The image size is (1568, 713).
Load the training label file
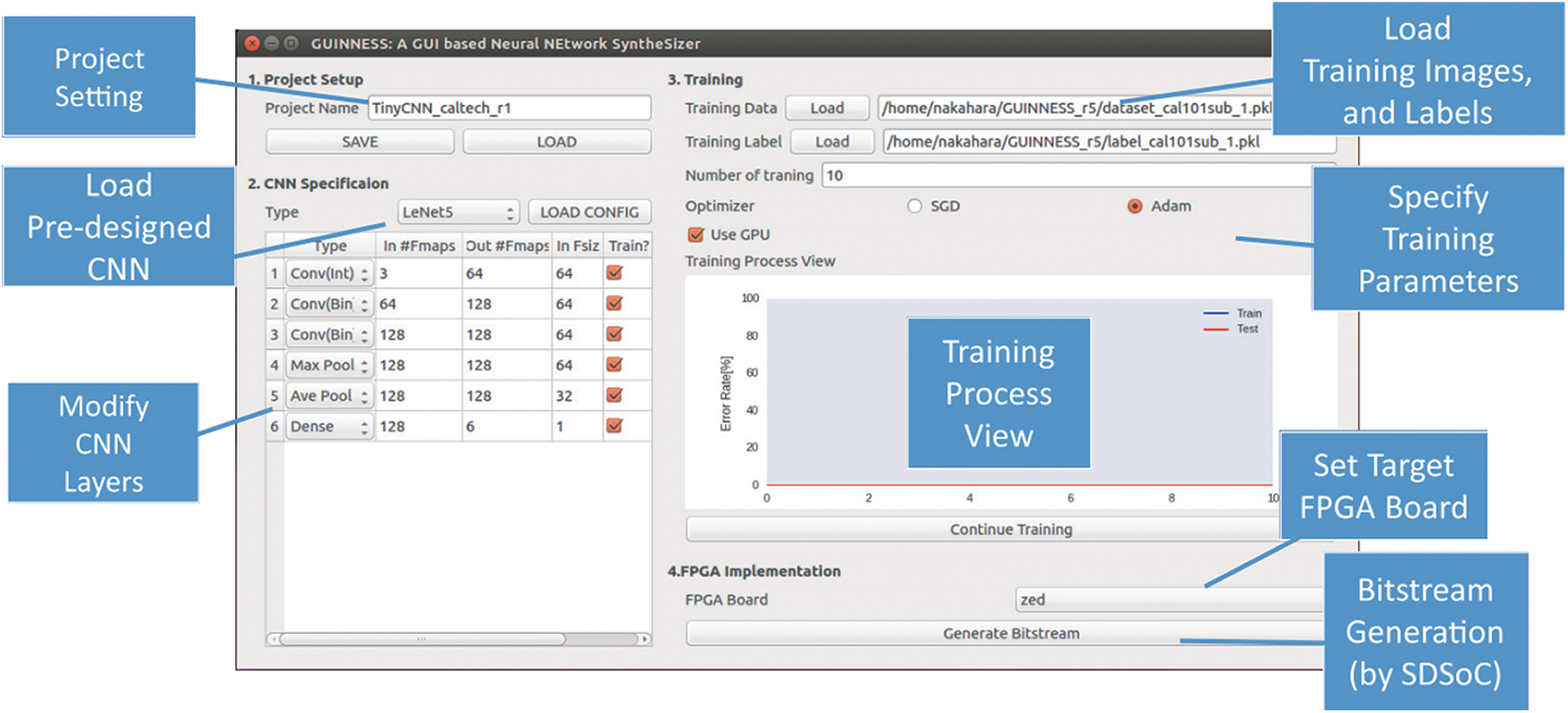832,142
